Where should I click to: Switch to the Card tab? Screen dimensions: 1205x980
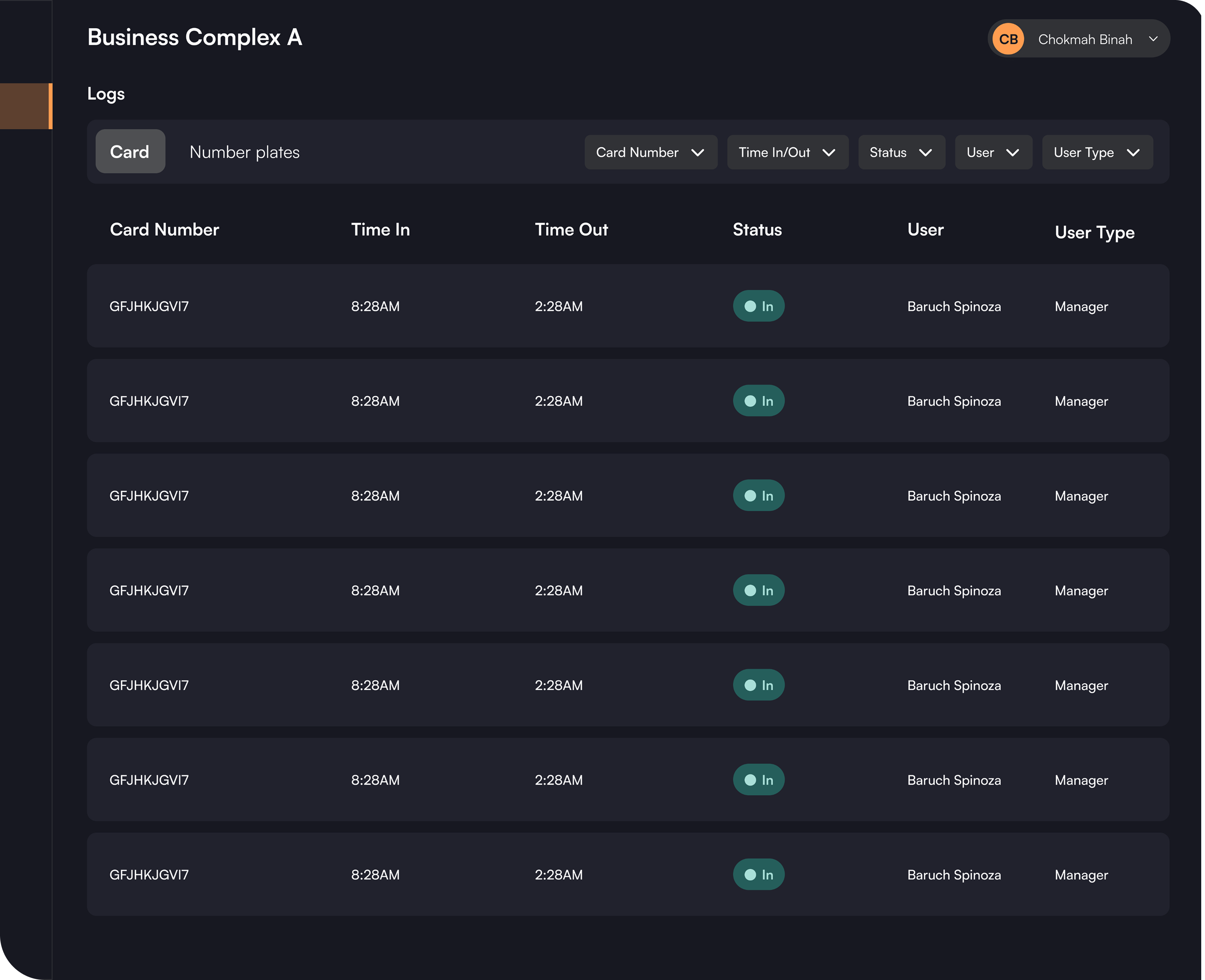[130, 152]
